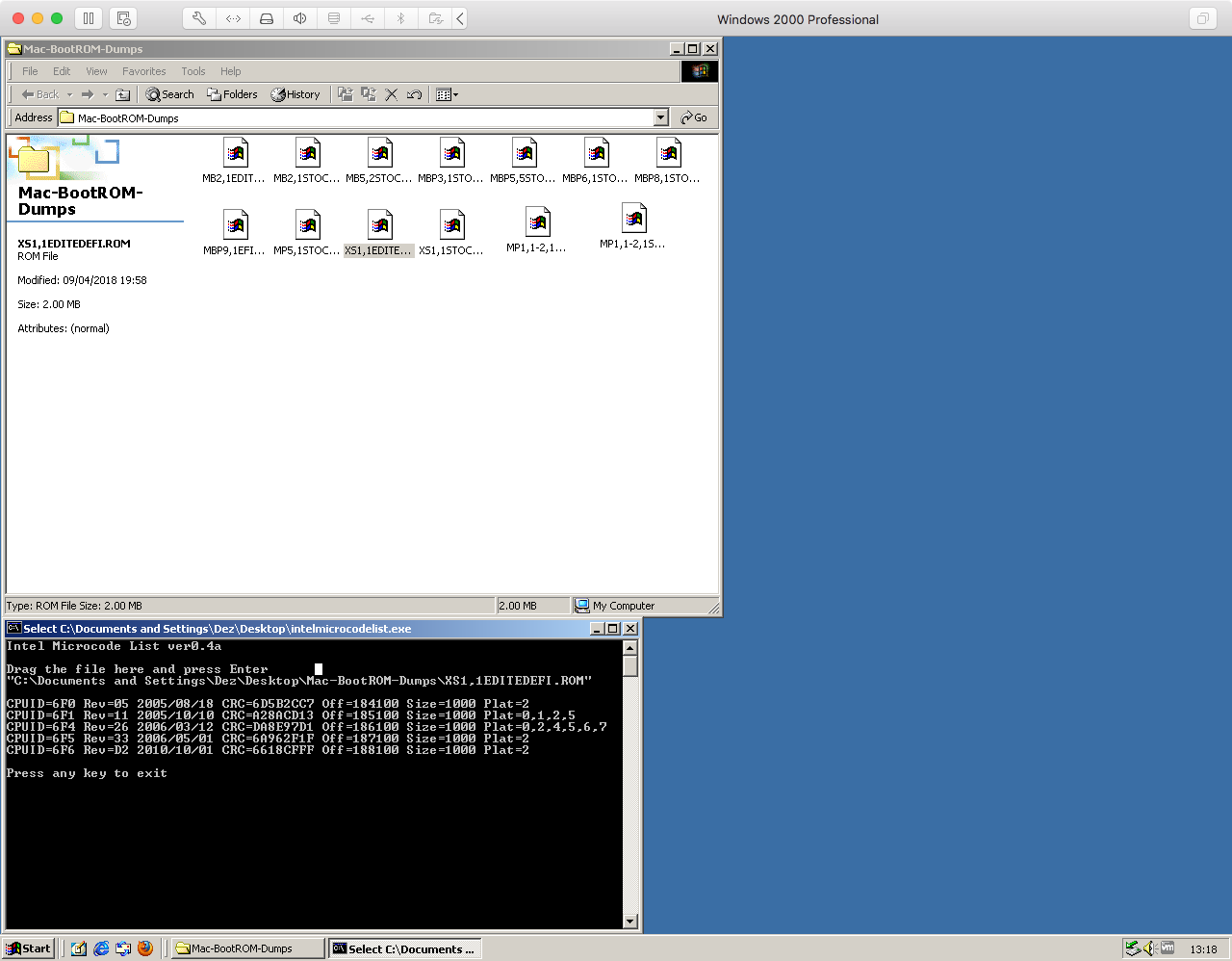1232x961 pixels.
Task: Open the Views dropdown button
Action: click(x=447, y=94)
